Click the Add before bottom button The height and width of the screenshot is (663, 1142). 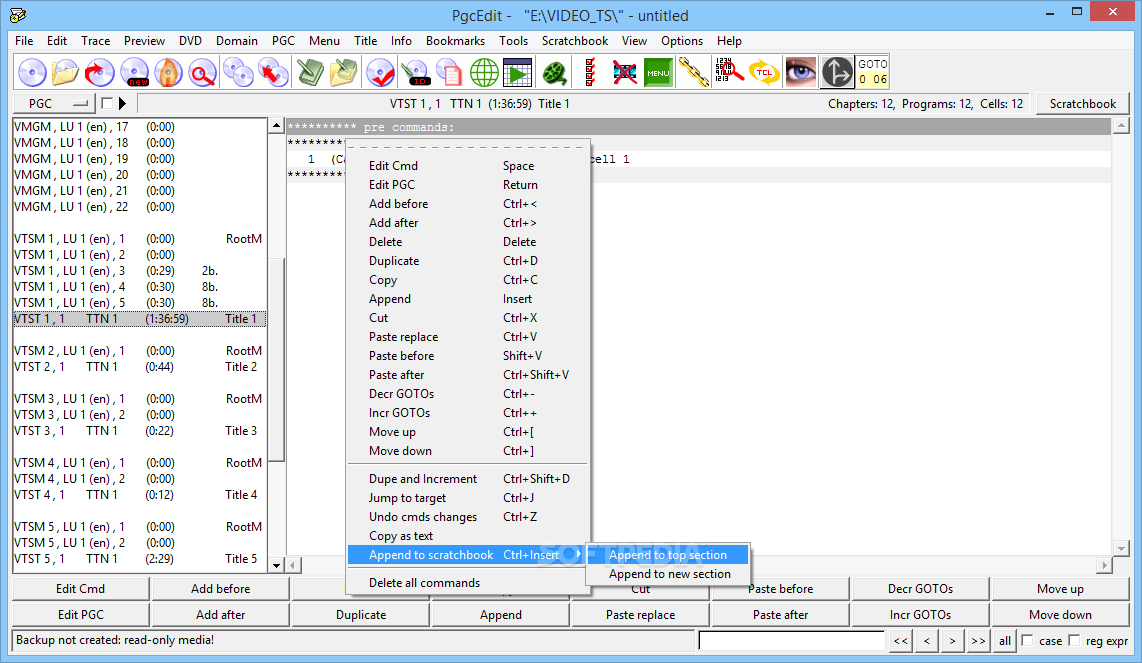221,589
